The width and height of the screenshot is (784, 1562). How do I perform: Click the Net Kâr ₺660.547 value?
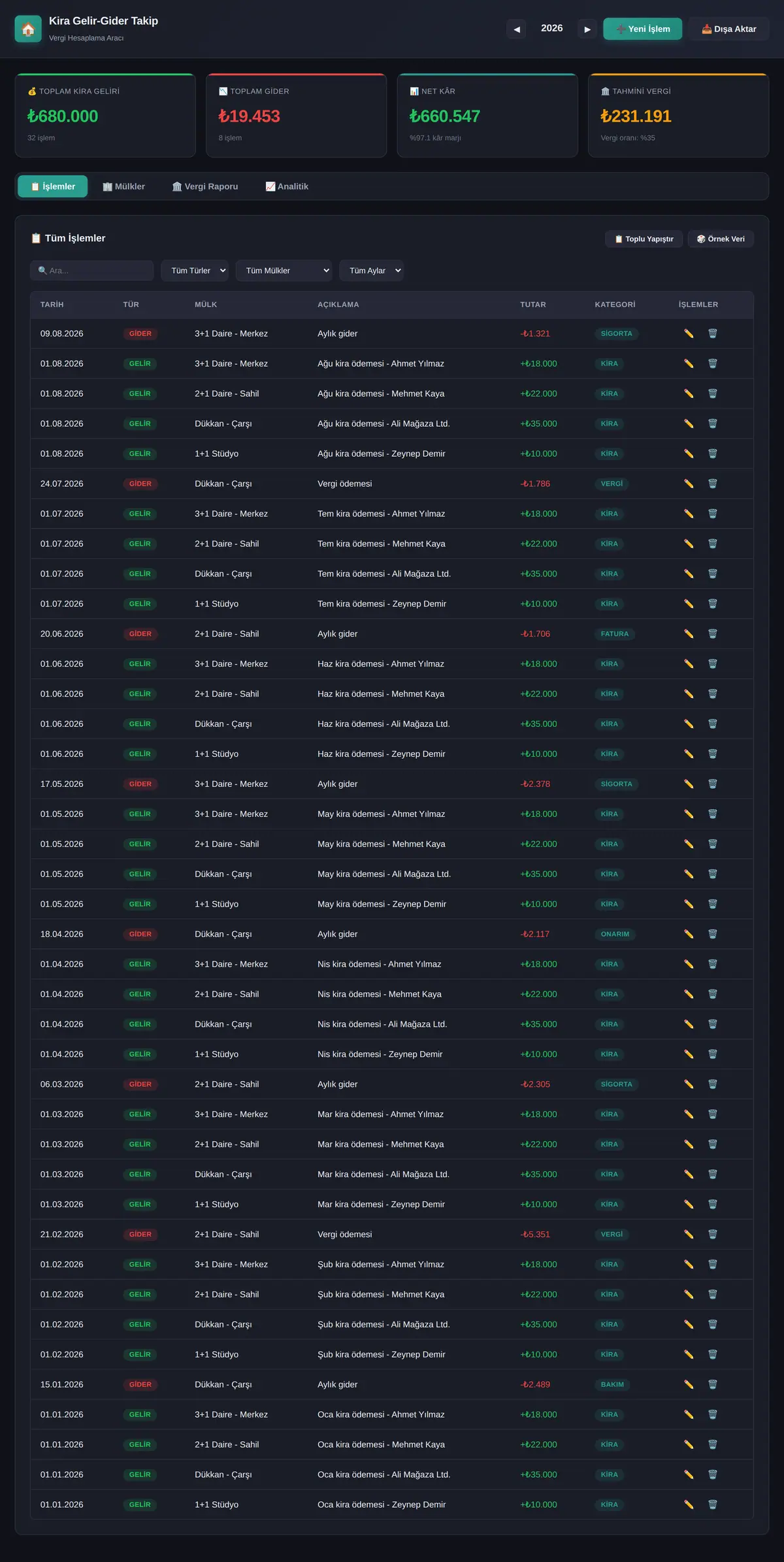[445, 116]
